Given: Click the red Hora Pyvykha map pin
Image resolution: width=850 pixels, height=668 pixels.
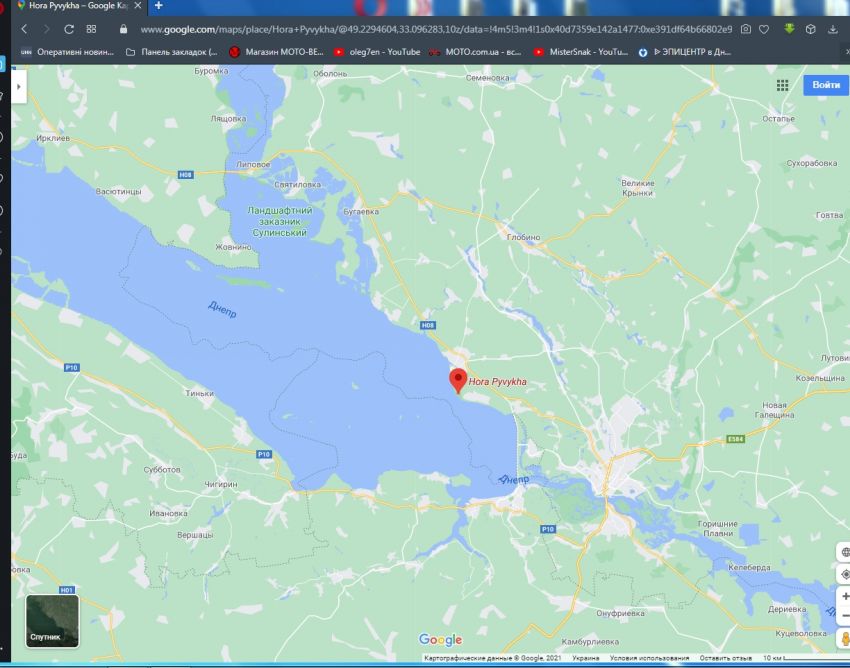Looking at the screenshot, I should tap(458, 380).
